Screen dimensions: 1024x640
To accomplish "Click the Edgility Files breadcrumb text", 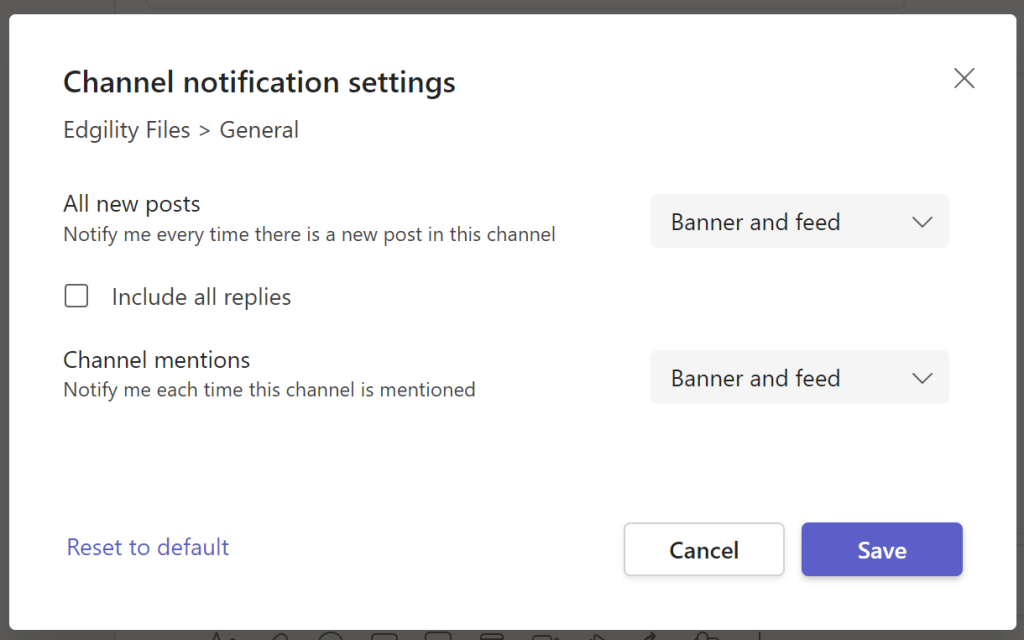I will (126, 130).
